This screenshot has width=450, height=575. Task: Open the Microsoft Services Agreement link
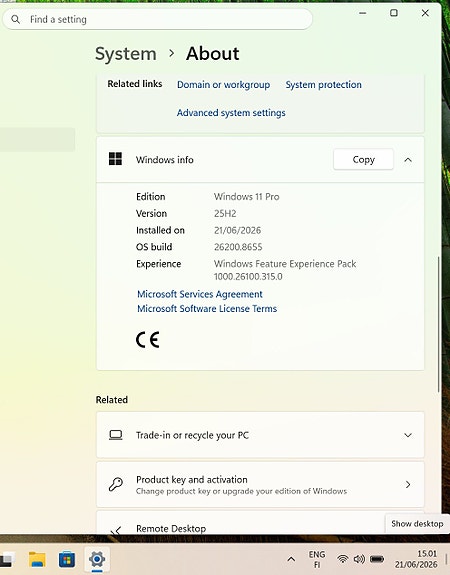[x=200, y=294]
